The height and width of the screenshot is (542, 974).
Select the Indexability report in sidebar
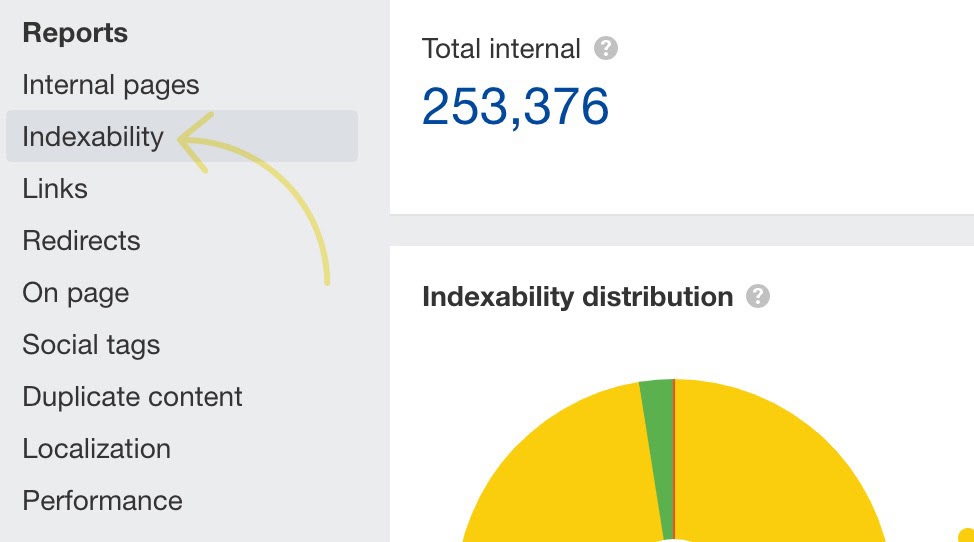[93, 137]
